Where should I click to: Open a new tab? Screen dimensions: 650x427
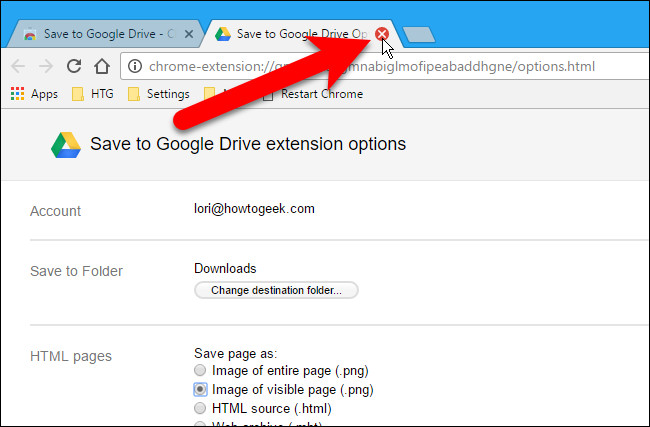pos(419,34)
